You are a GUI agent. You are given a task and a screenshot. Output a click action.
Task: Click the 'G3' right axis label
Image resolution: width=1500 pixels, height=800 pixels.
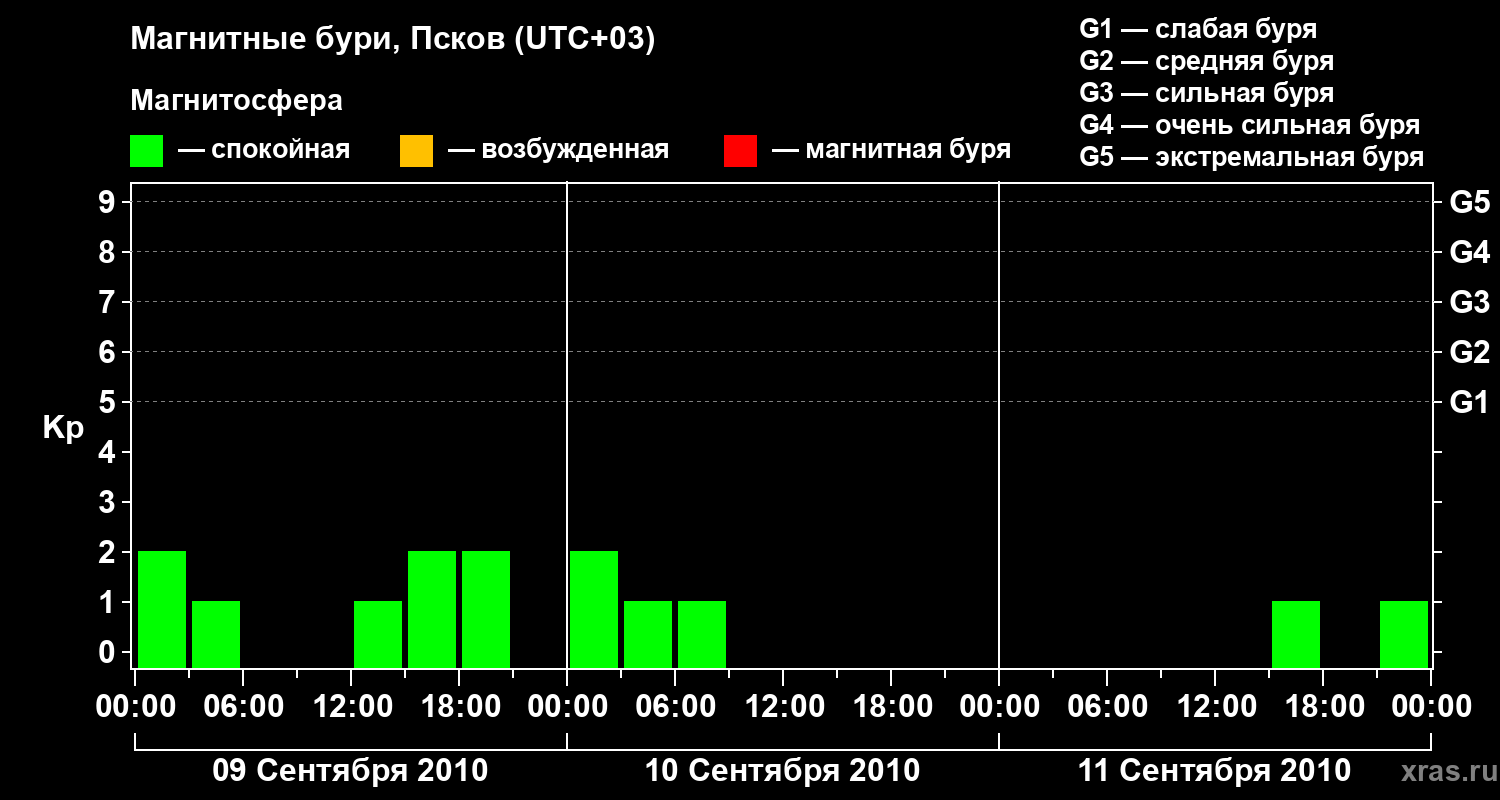pos(1470,302)
